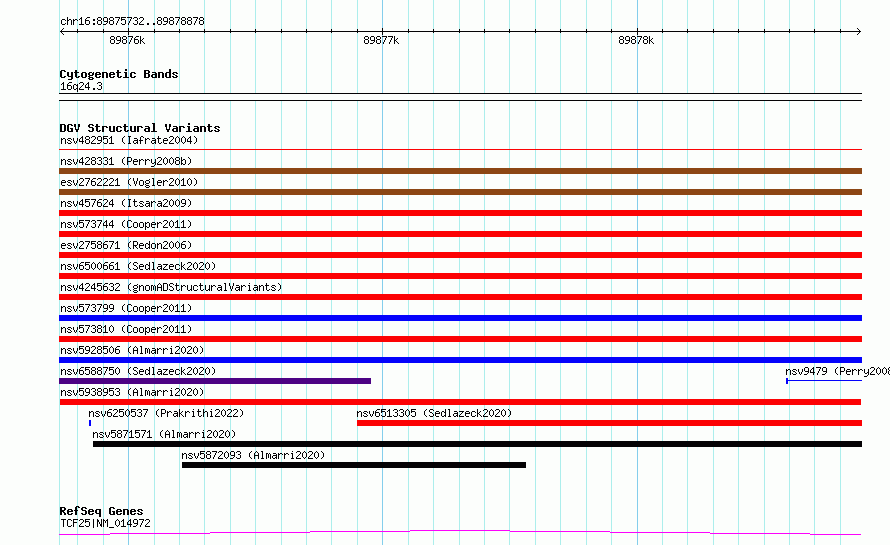The height and width of the screenshot is (545, 890).
Task: Open nsv5928506 (Almarri2020) label
Action: 132,350
